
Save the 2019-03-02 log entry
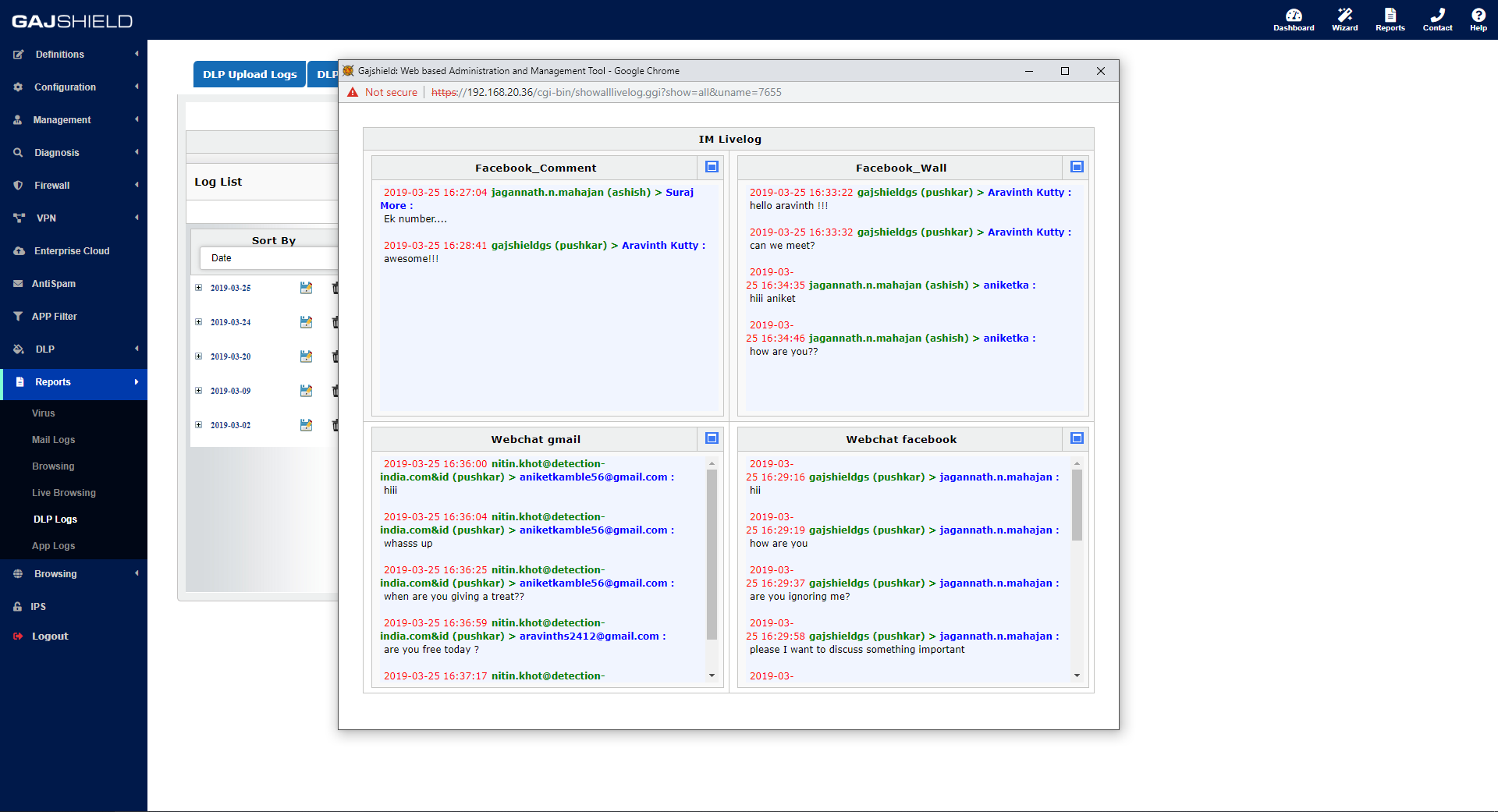click(306, 425)
